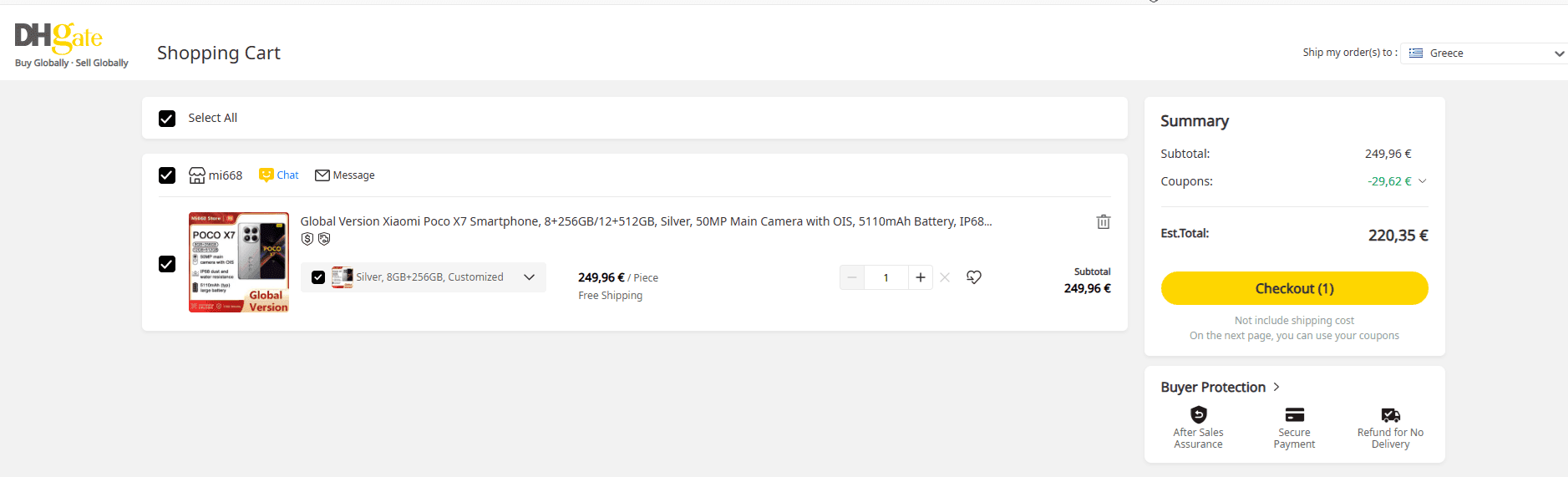Click the -29,62 € coupon amount
1568x477 pixels.
pos(1389,181)
